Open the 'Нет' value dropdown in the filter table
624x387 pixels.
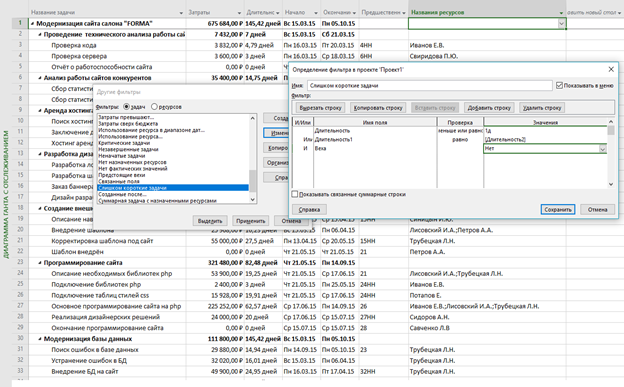603,149
